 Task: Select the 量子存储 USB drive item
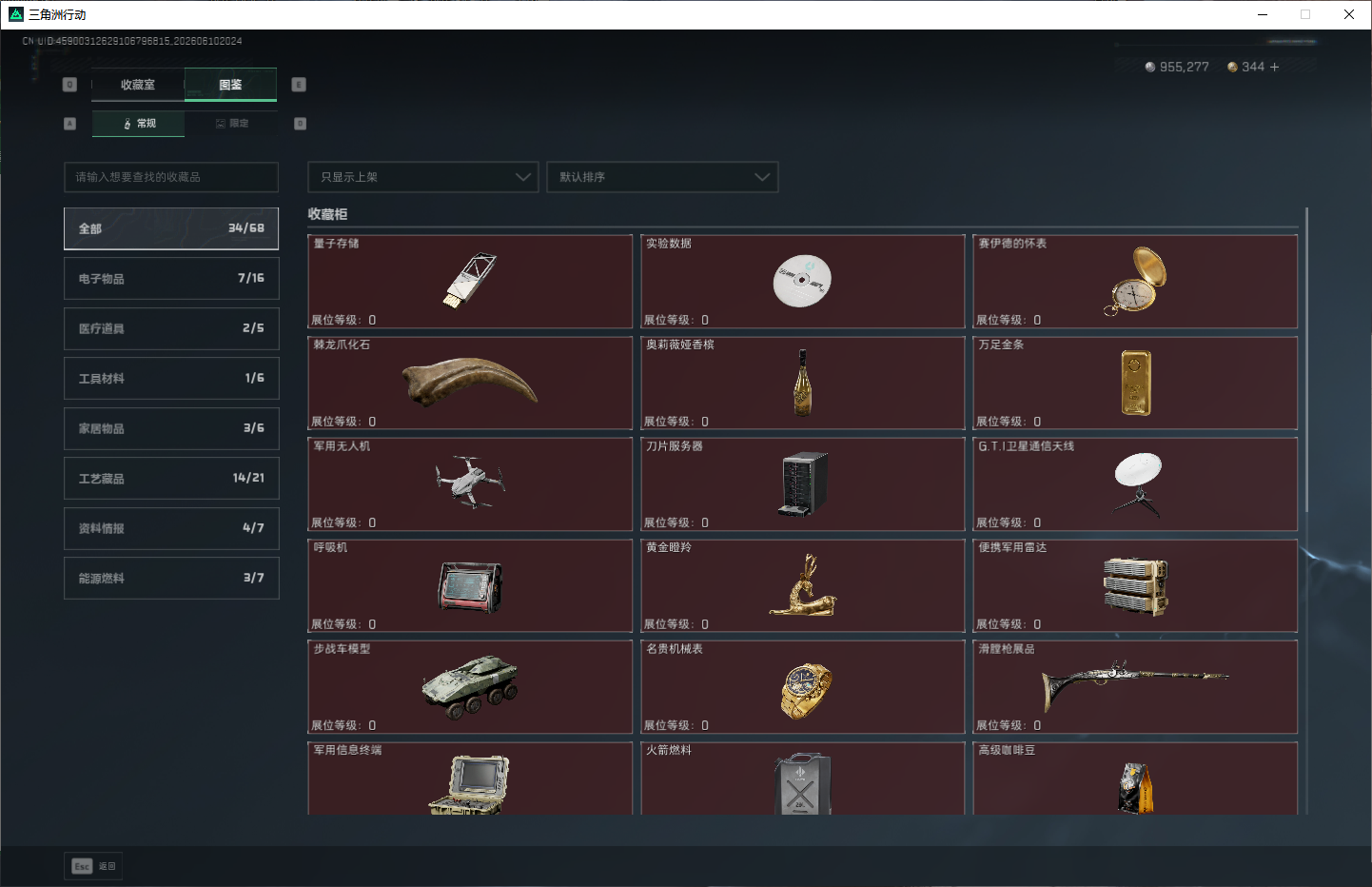pos(470,281)
